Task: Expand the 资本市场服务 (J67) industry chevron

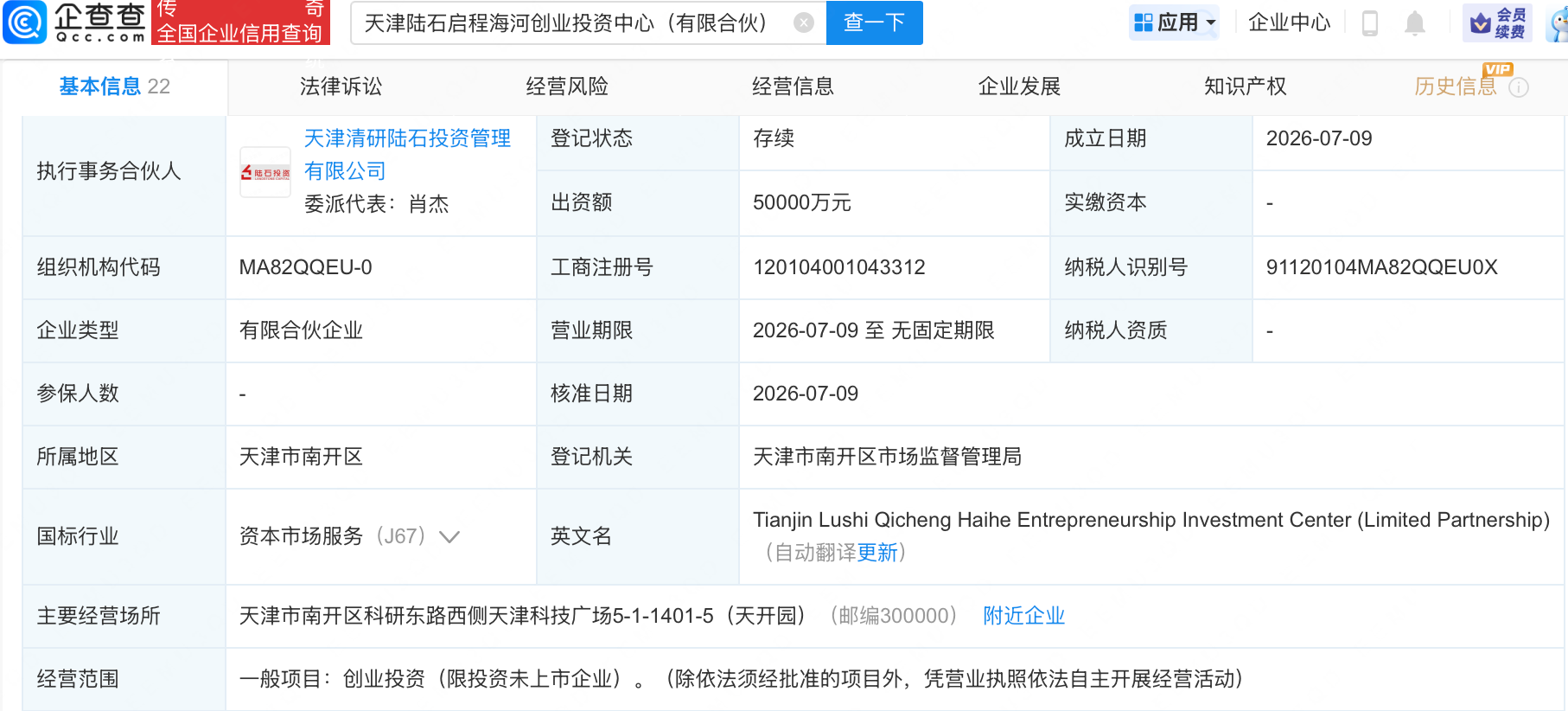Action: click(449, 537)
